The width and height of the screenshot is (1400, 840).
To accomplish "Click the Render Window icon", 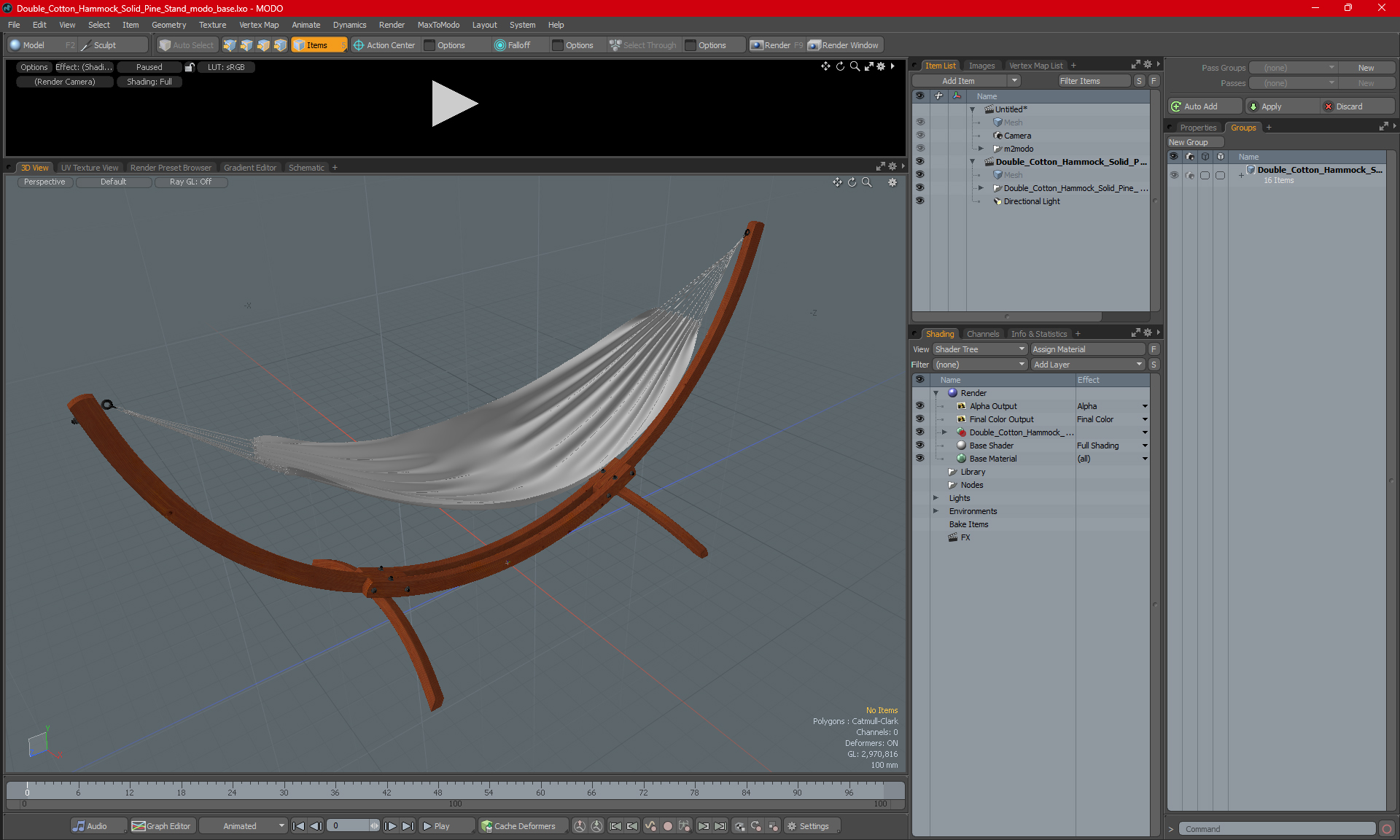I will tap(844, 44).
